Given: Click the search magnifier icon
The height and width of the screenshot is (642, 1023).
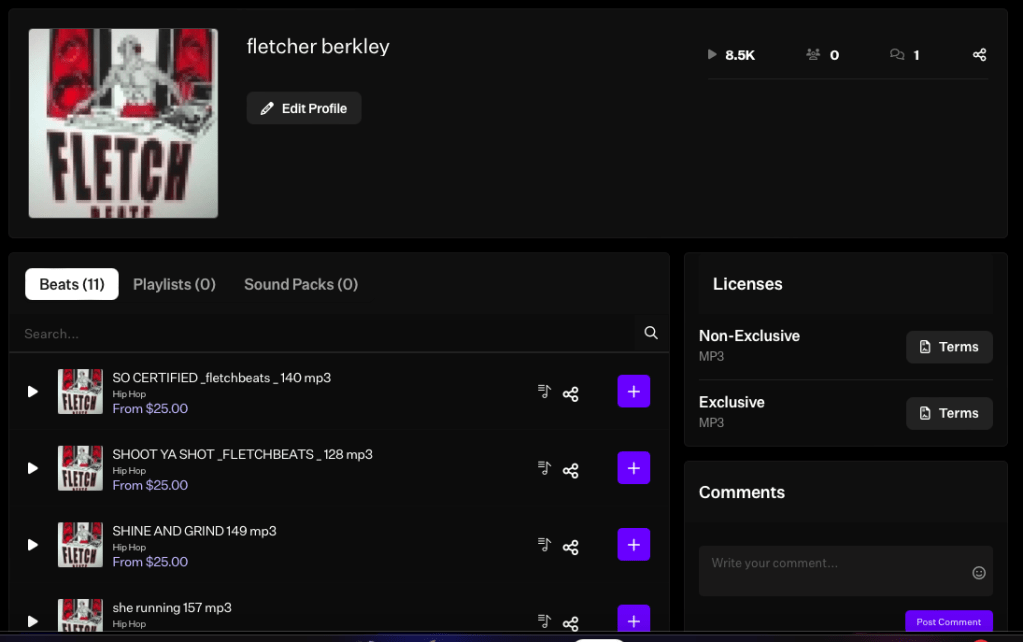Looking at the screenshot, I should tap(651, 333).
